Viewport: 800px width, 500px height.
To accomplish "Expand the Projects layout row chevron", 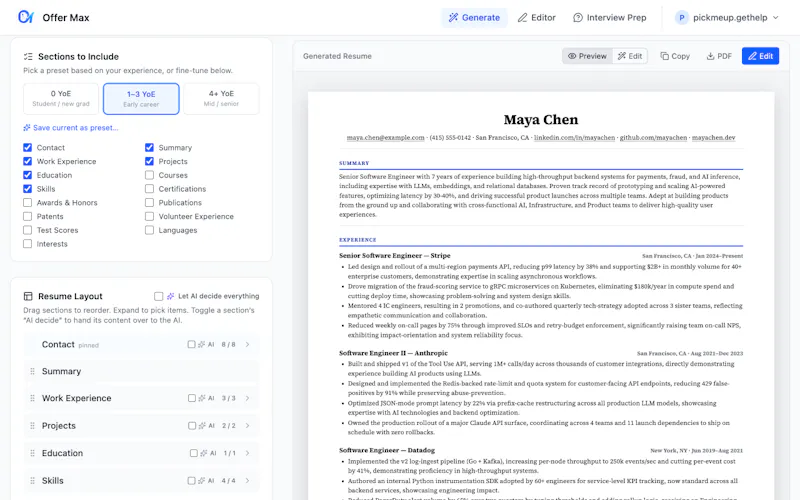I will (x=247, y=426).
